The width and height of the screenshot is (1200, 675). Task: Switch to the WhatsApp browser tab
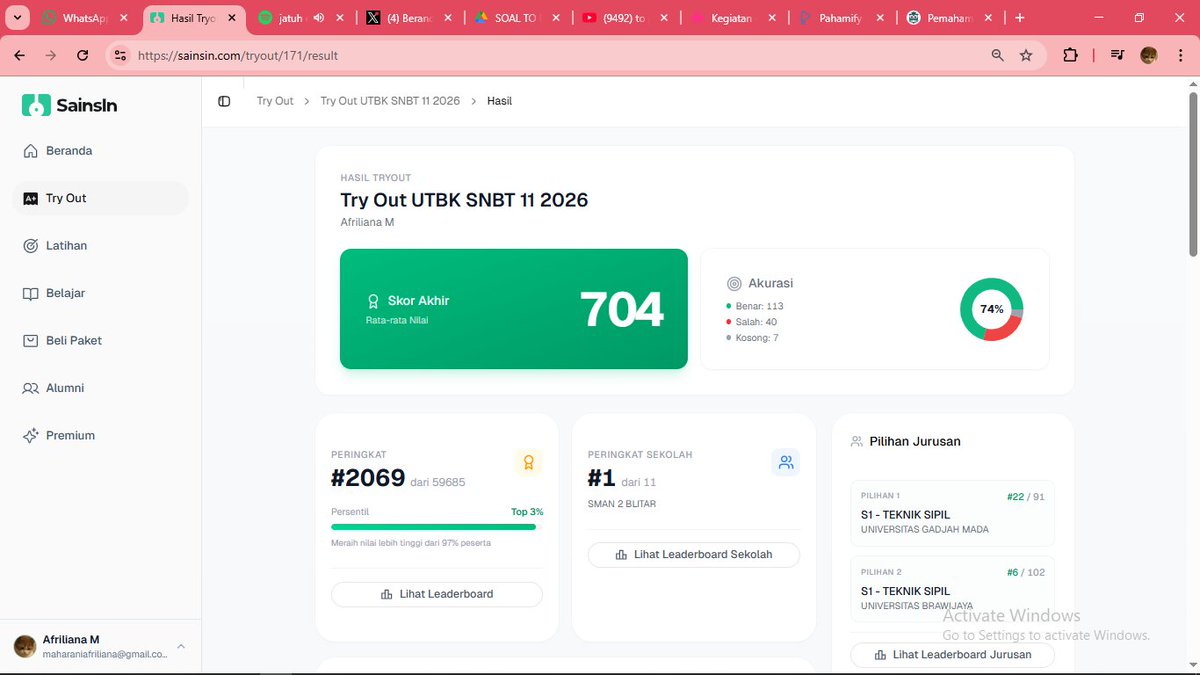[x=85, y=18]
